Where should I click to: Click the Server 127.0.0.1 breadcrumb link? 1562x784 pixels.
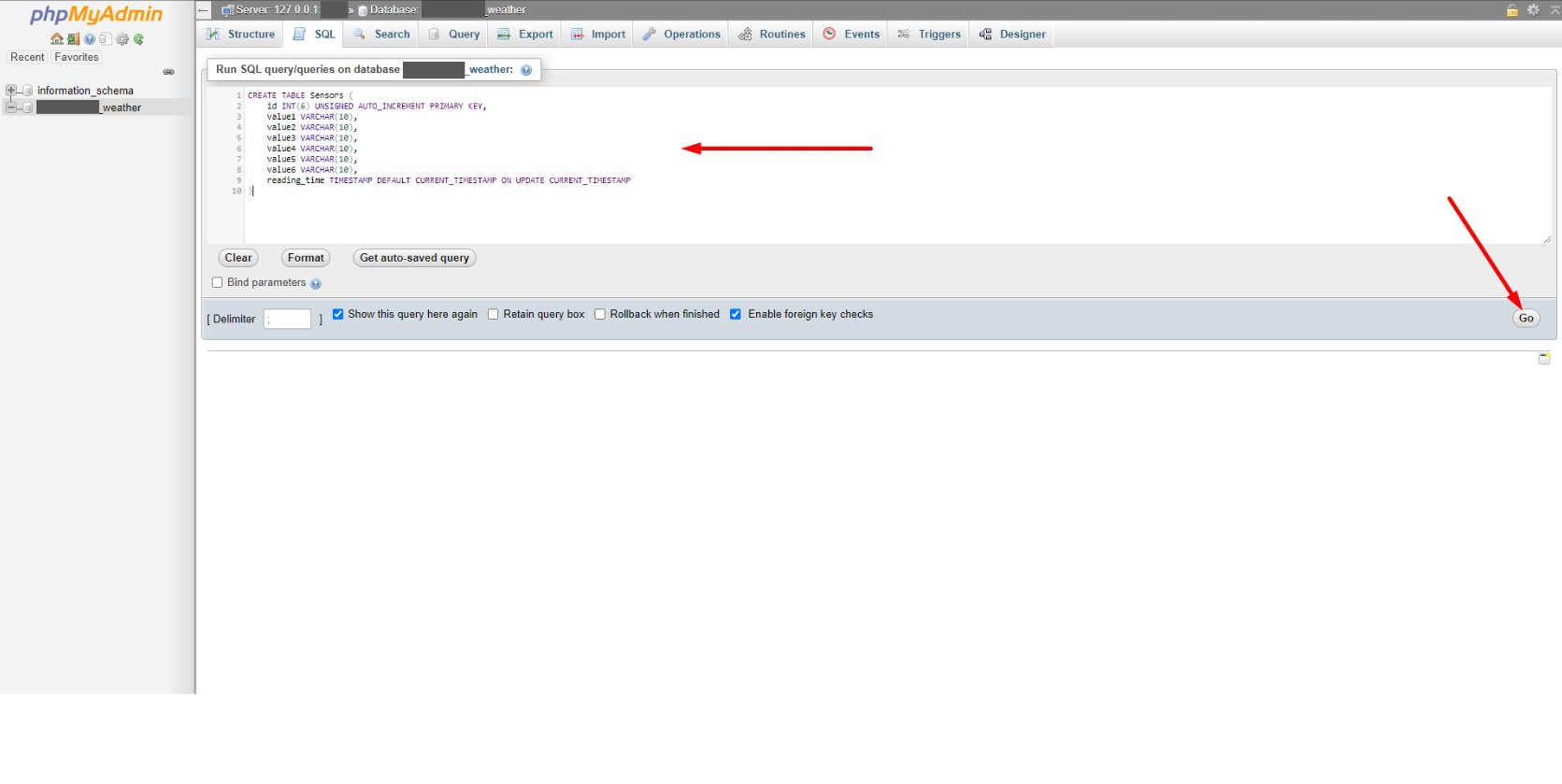(x=292, y=10)
